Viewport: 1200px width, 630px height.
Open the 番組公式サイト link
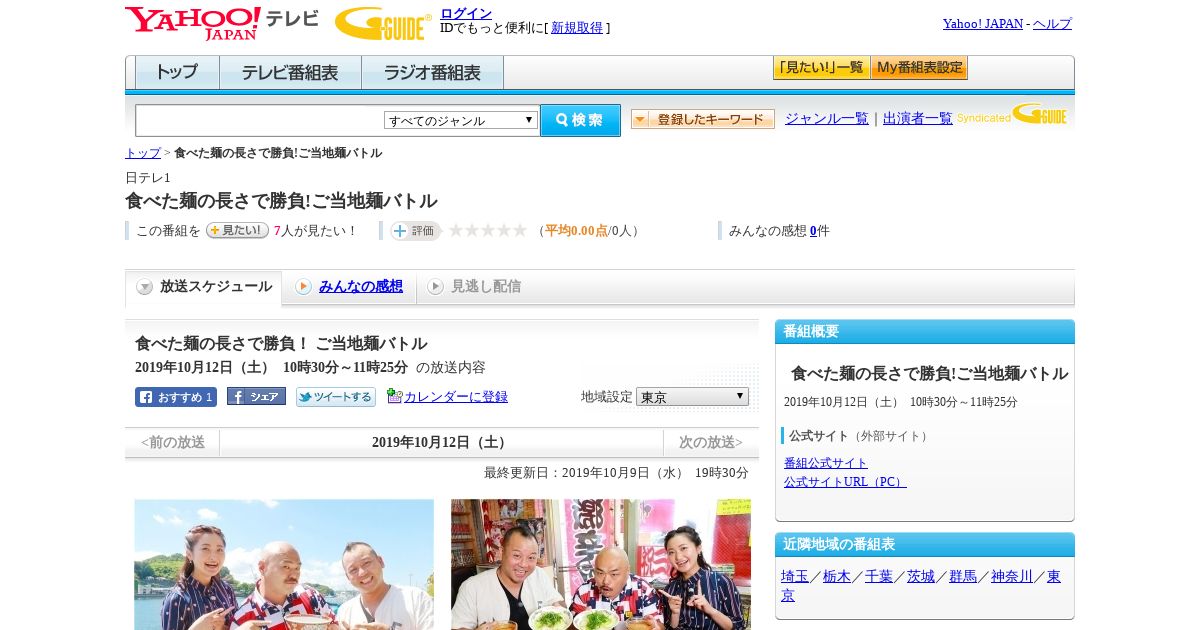826,463
